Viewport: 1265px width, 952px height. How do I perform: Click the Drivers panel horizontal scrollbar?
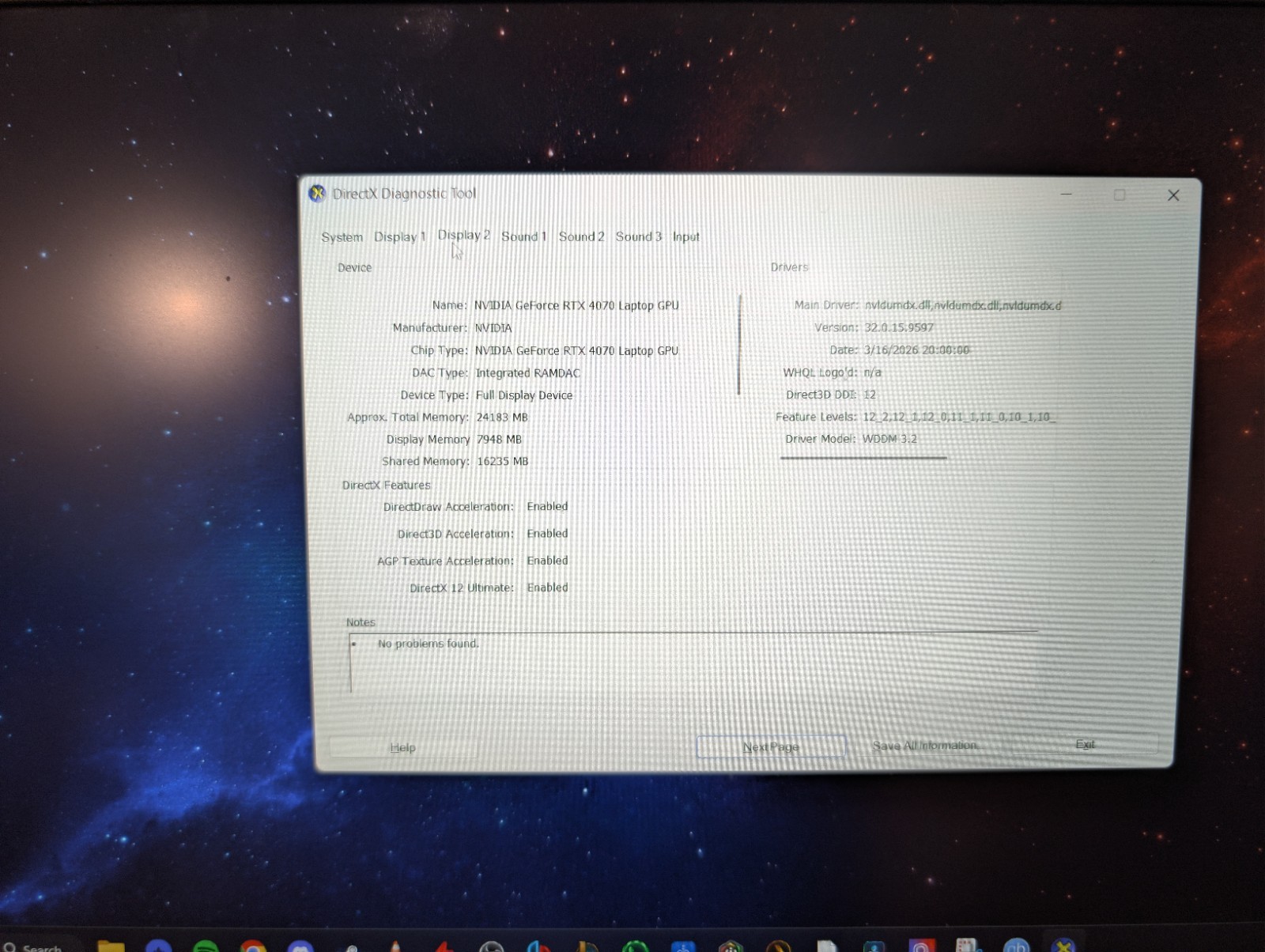pos(863,458)
